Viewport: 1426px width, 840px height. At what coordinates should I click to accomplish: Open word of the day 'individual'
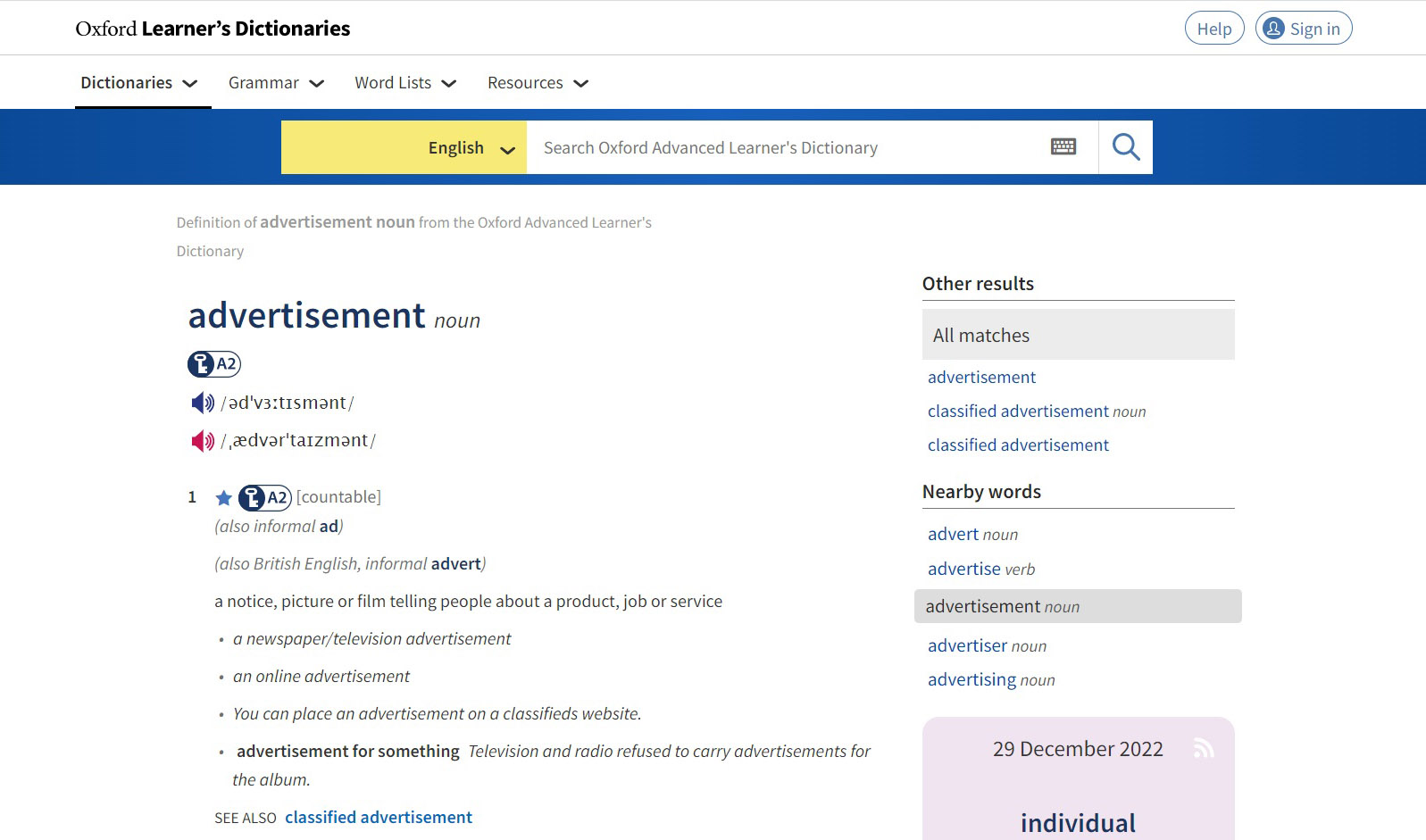pos(1078,823)
